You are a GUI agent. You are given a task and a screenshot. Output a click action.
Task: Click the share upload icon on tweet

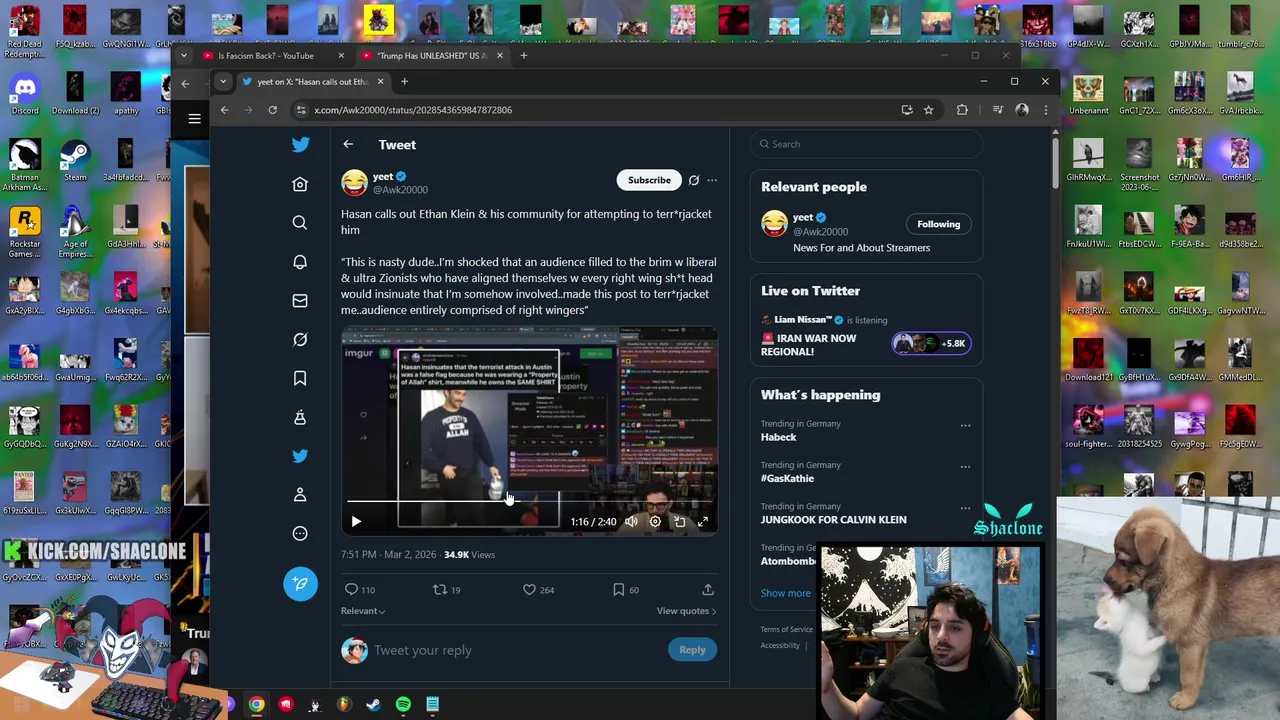(708, 590)
